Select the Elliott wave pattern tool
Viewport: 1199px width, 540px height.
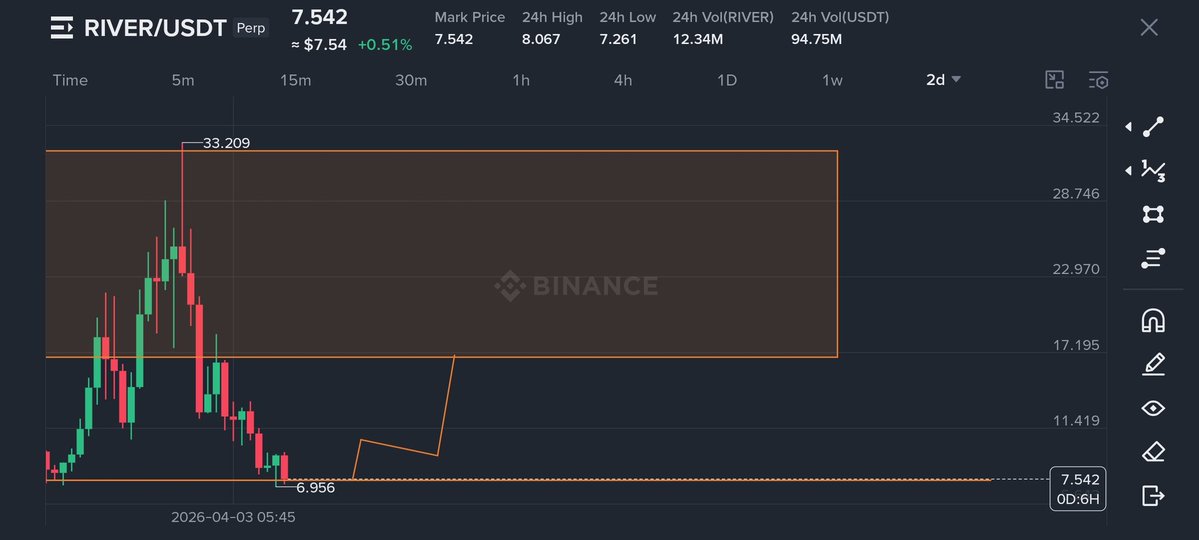[1153, 171]
